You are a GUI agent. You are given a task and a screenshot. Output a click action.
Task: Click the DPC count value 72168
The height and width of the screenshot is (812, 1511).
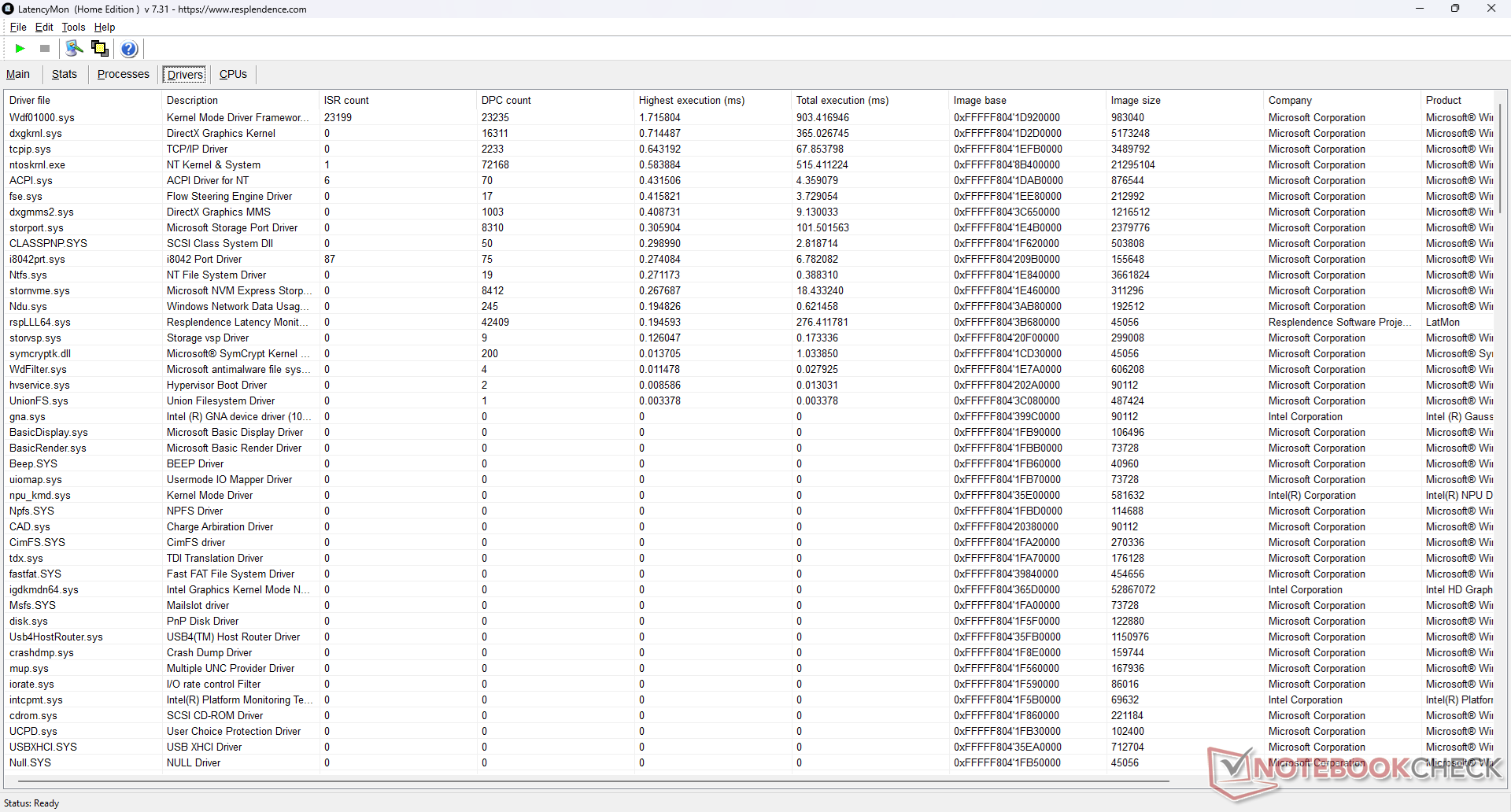tap(495, 164)
